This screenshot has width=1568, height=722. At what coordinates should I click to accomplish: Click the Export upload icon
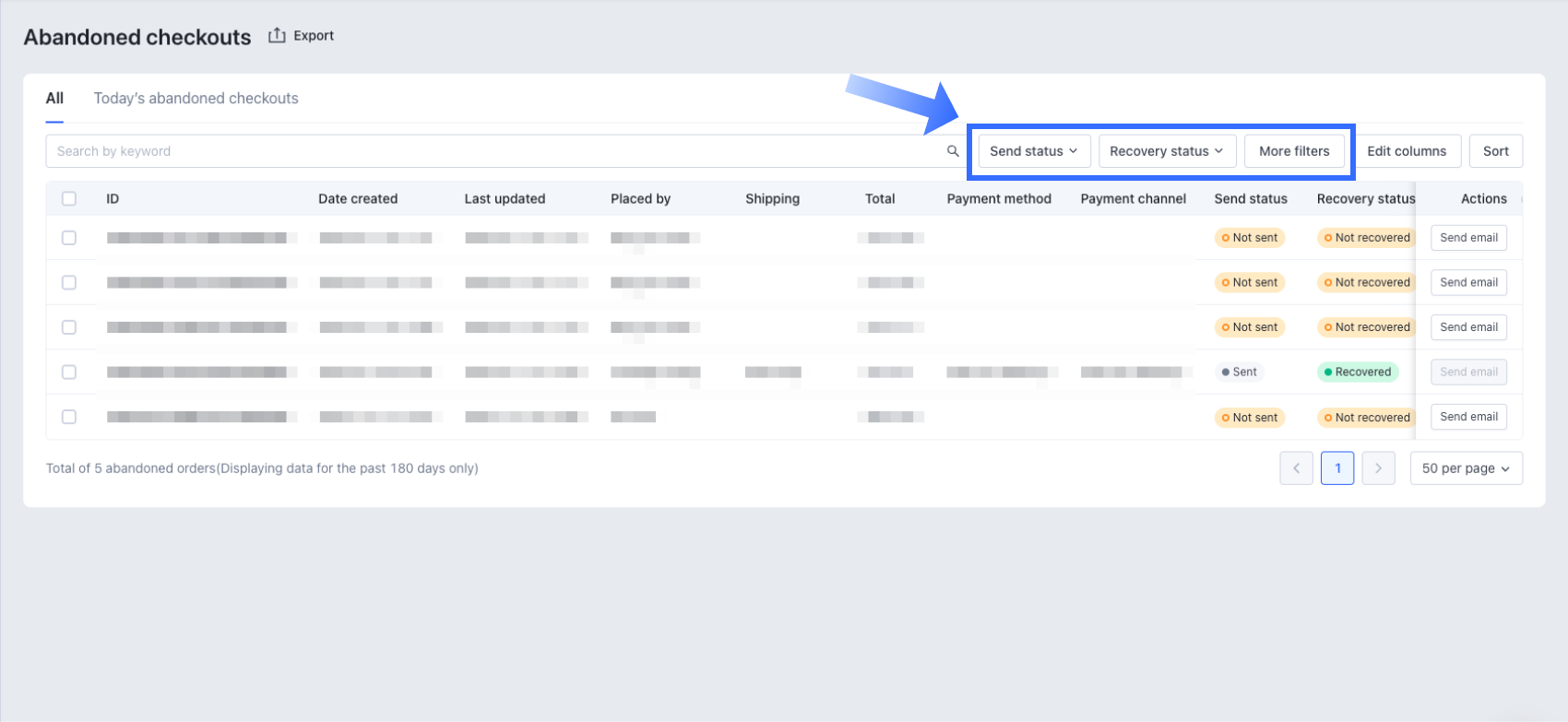(277, 36)
